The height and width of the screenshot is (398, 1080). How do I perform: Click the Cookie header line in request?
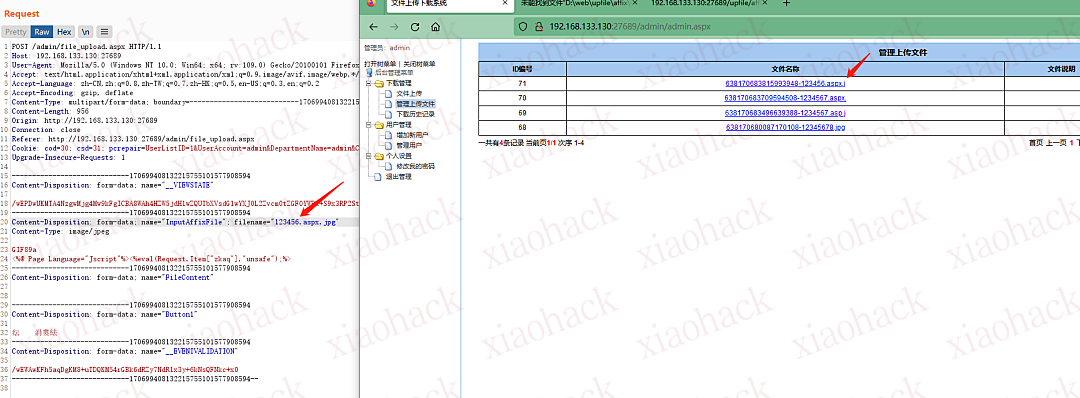185,148
